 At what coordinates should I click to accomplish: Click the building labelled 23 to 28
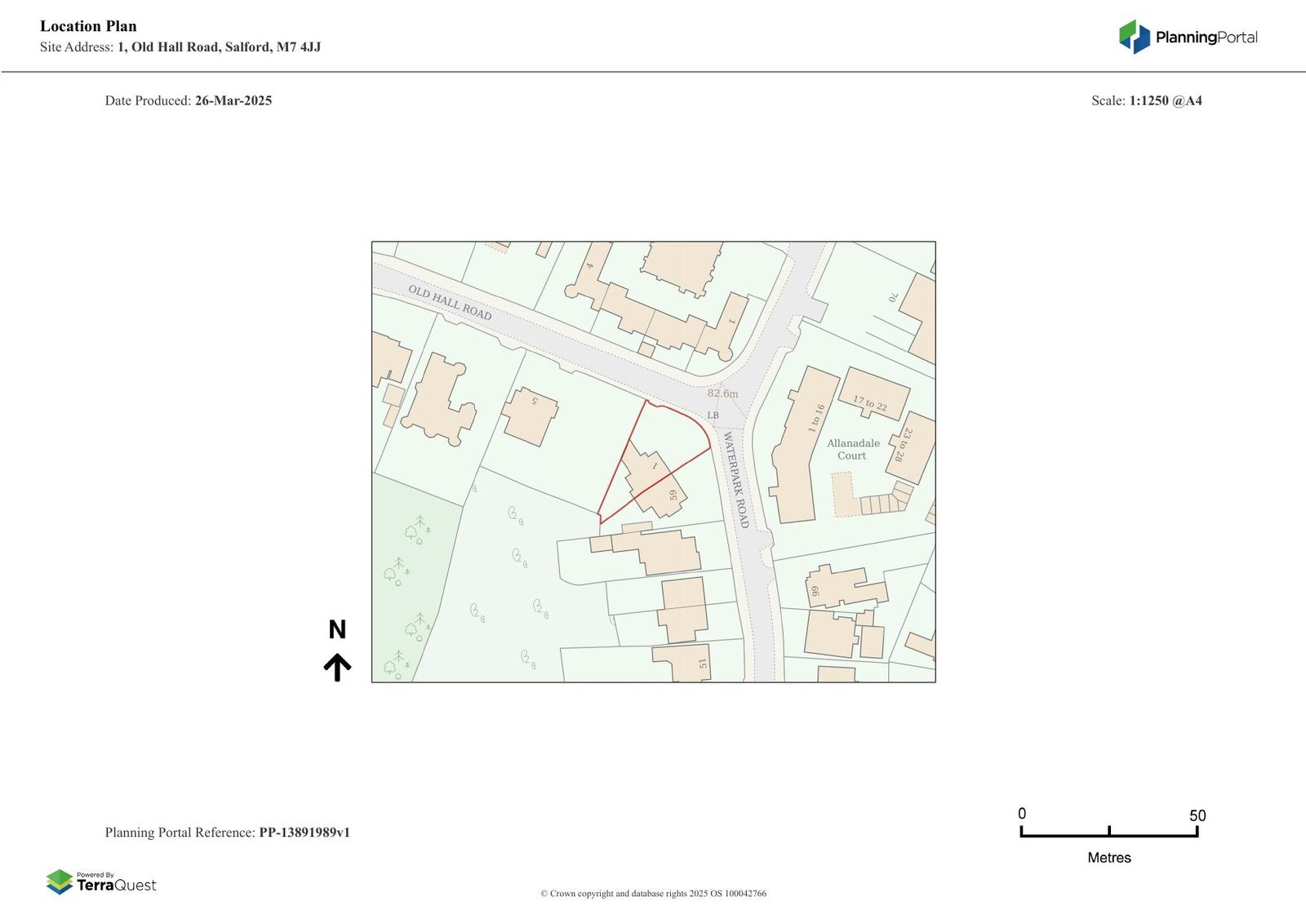(x=913, y=447)
